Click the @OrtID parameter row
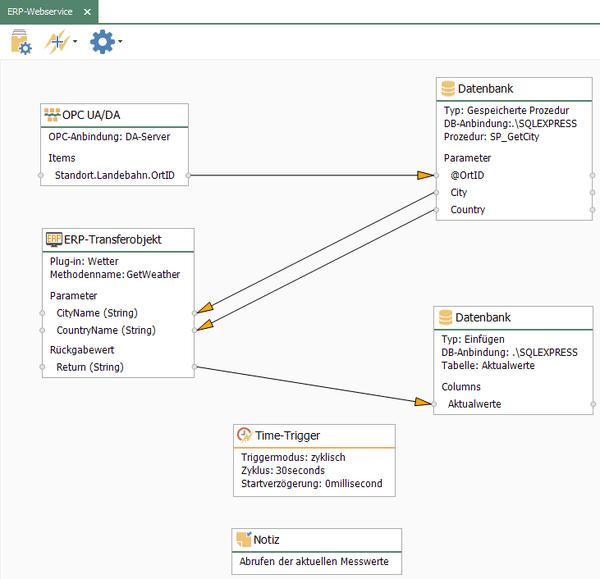Viewport: 600px width, 579px height. coord(514,175)
